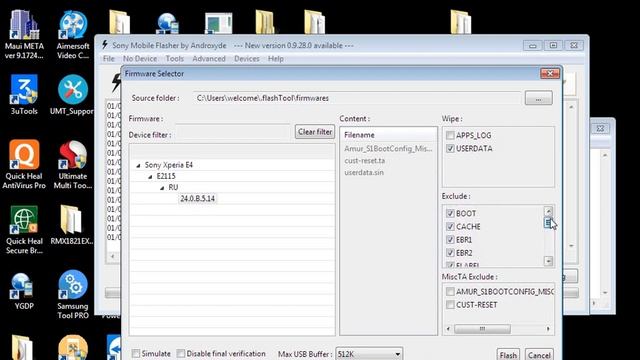640x360 pixels.
Task: Select the RU tree label
Action: point(173,187)
